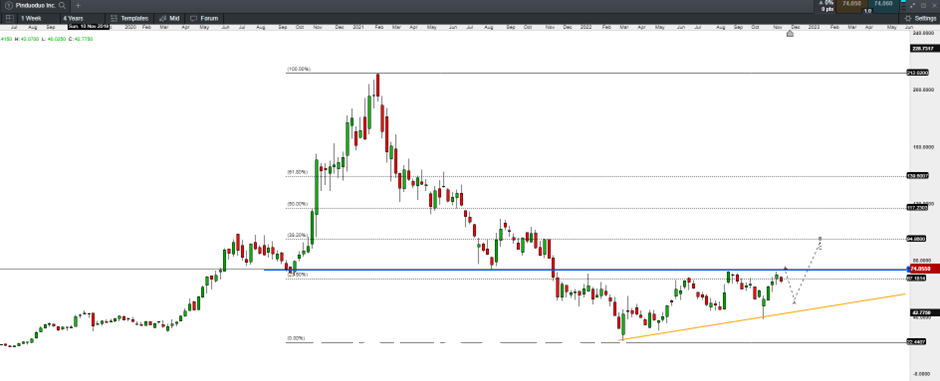Open search next to Pinduoduo Inc.
This screenshot has width=940, height=381.
62,5
